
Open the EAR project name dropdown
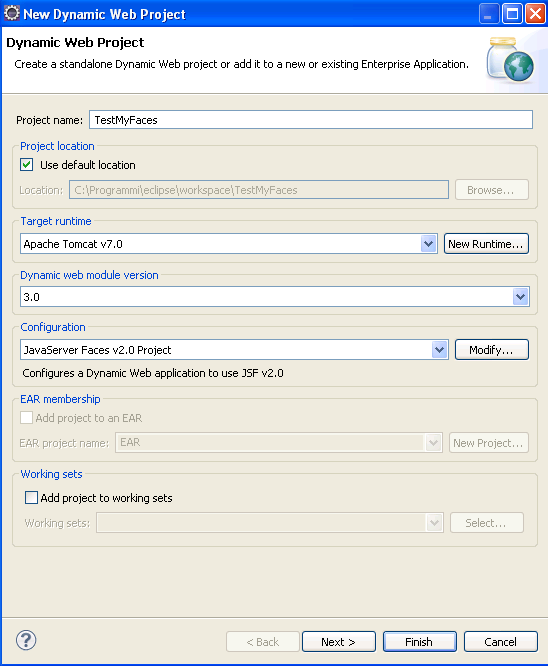tap(433, 443)
